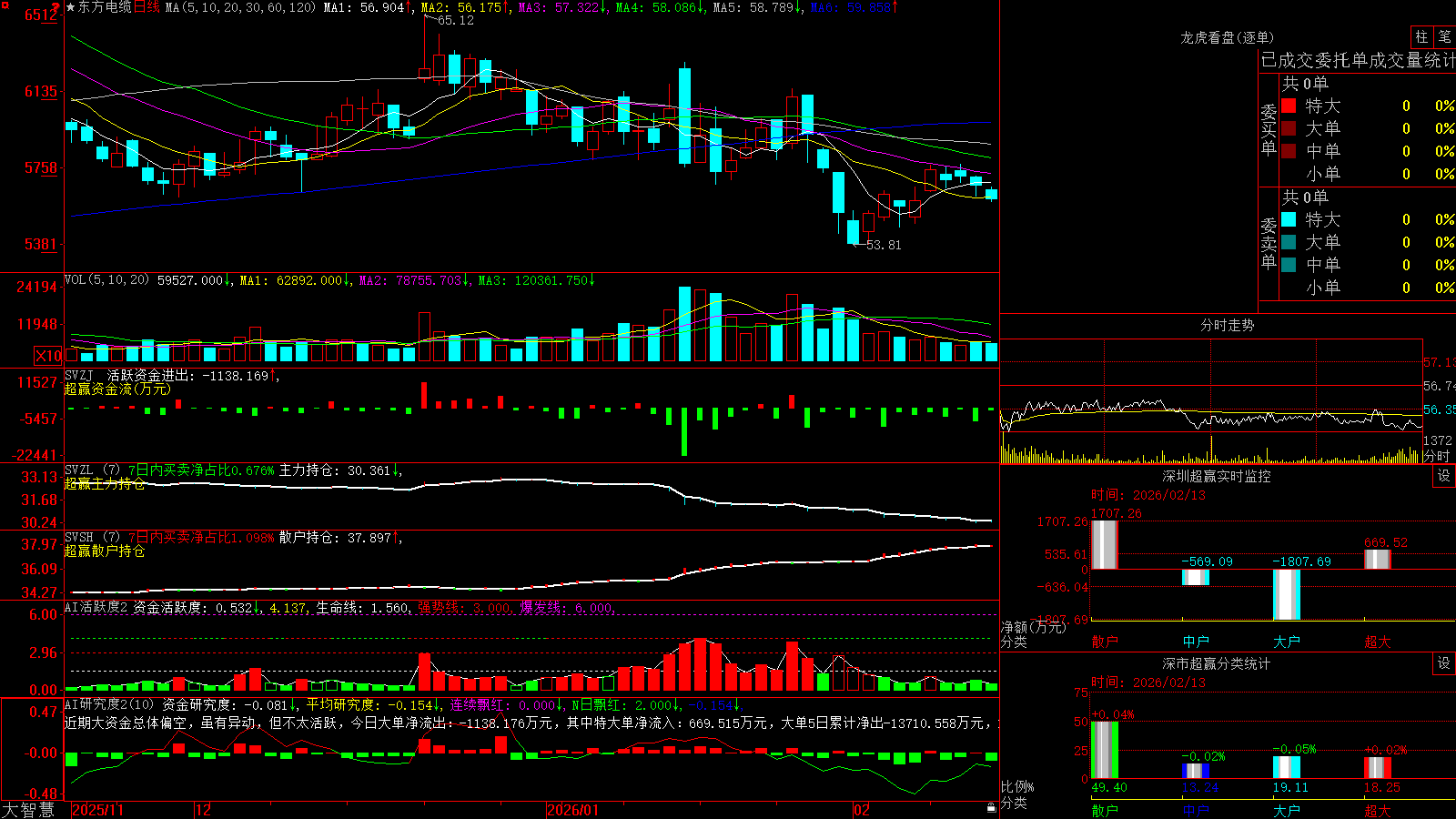Viewport: 1456px width, 819px height.
Task: Open the MA(5,10,20,30,60,120) indicator parameters
Action: tap(240, 7)
